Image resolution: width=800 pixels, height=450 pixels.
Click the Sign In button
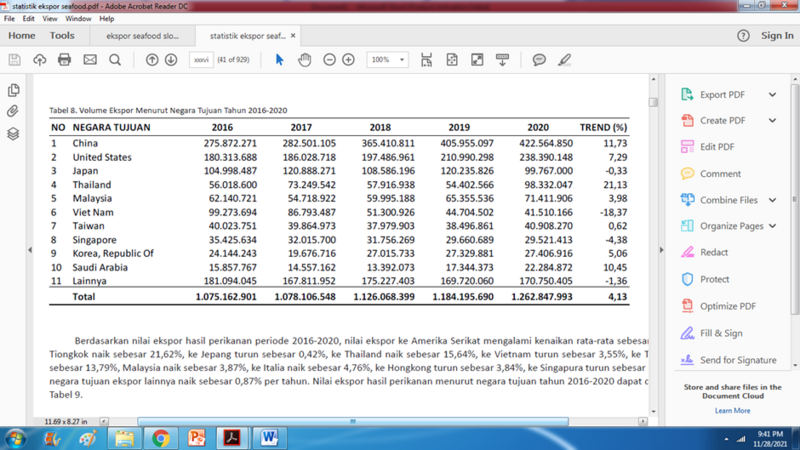click(x=776, y=36)
